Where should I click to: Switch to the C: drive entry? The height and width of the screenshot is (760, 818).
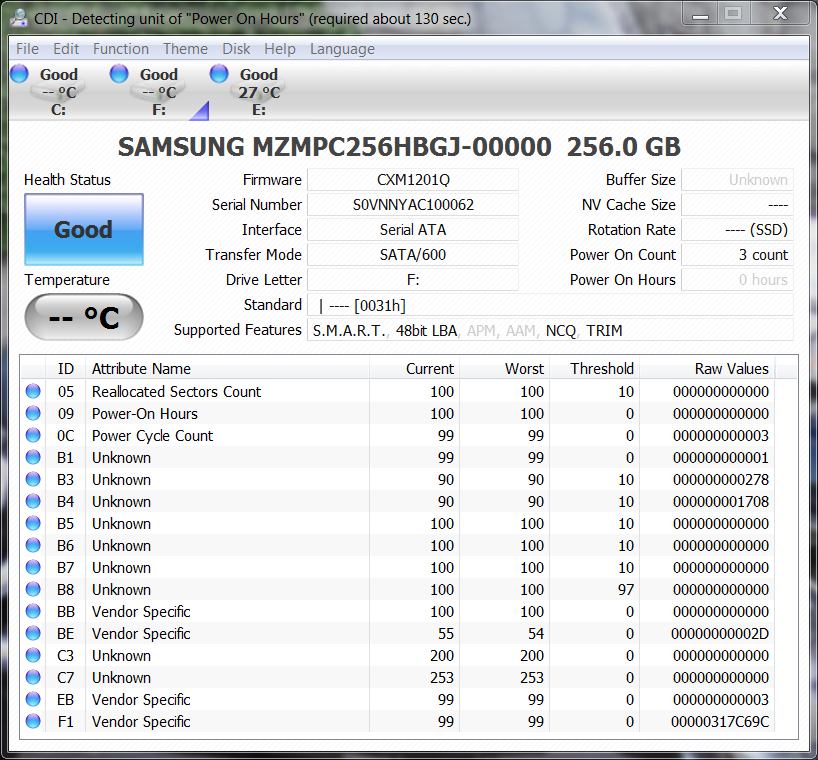pos(58,91)
